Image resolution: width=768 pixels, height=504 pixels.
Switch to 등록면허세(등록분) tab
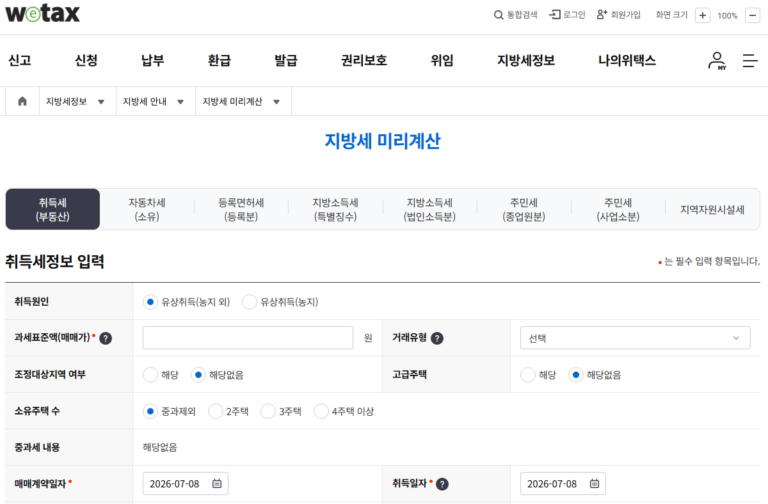[241, 209]
